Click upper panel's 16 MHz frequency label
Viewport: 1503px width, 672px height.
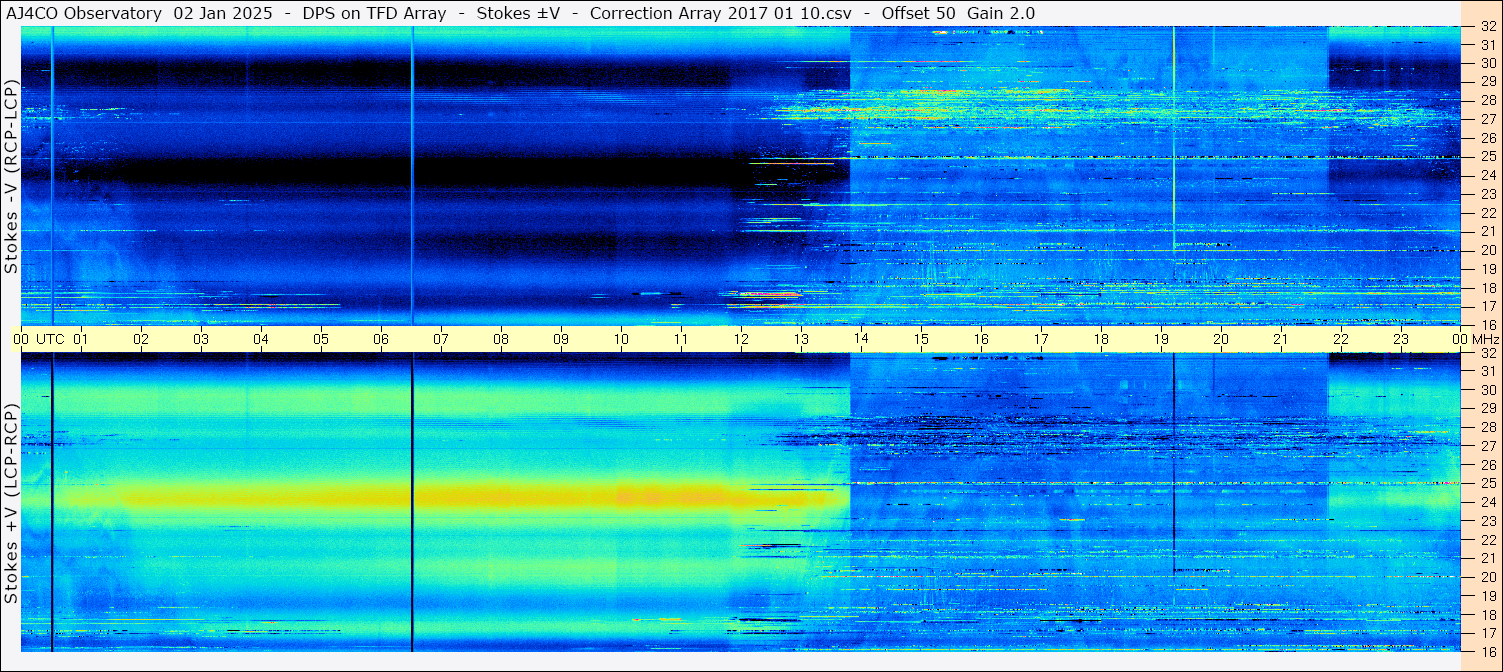pyautogui.click(x=1488, y=324)
